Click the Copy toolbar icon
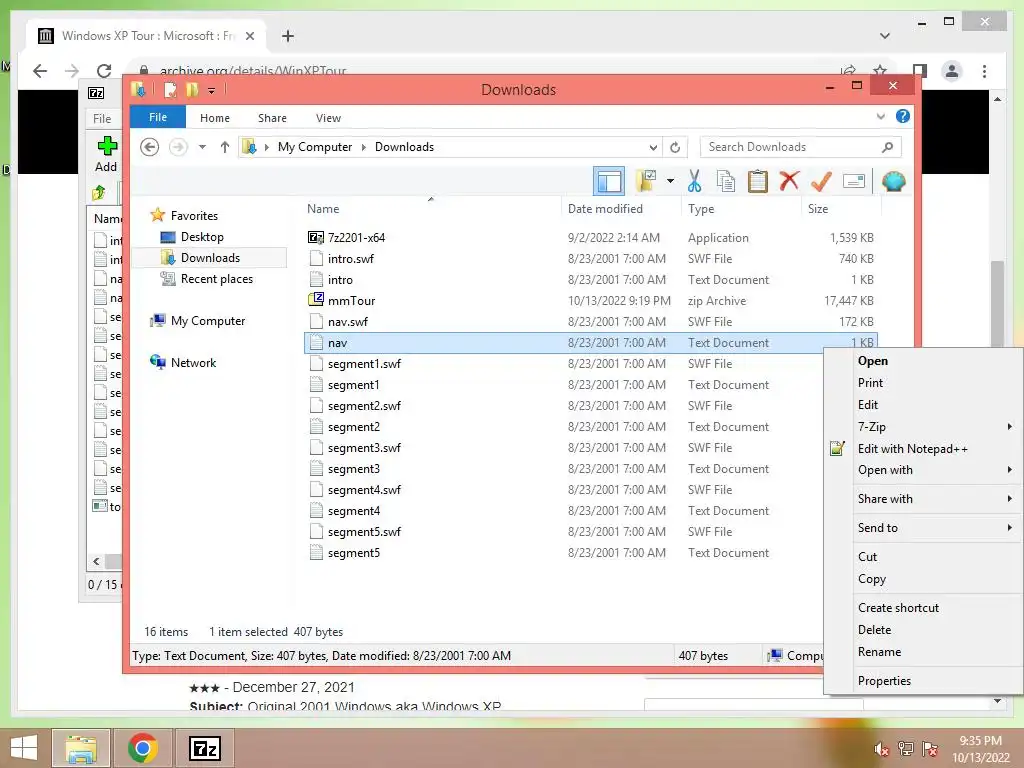1024x768 pixels. pos(726,181)
